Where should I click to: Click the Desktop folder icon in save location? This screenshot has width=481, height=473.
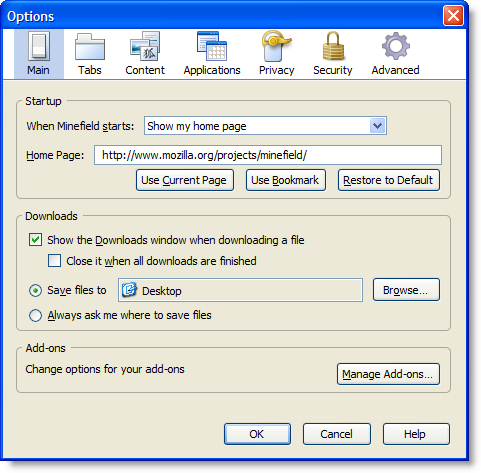coord(129,290)
